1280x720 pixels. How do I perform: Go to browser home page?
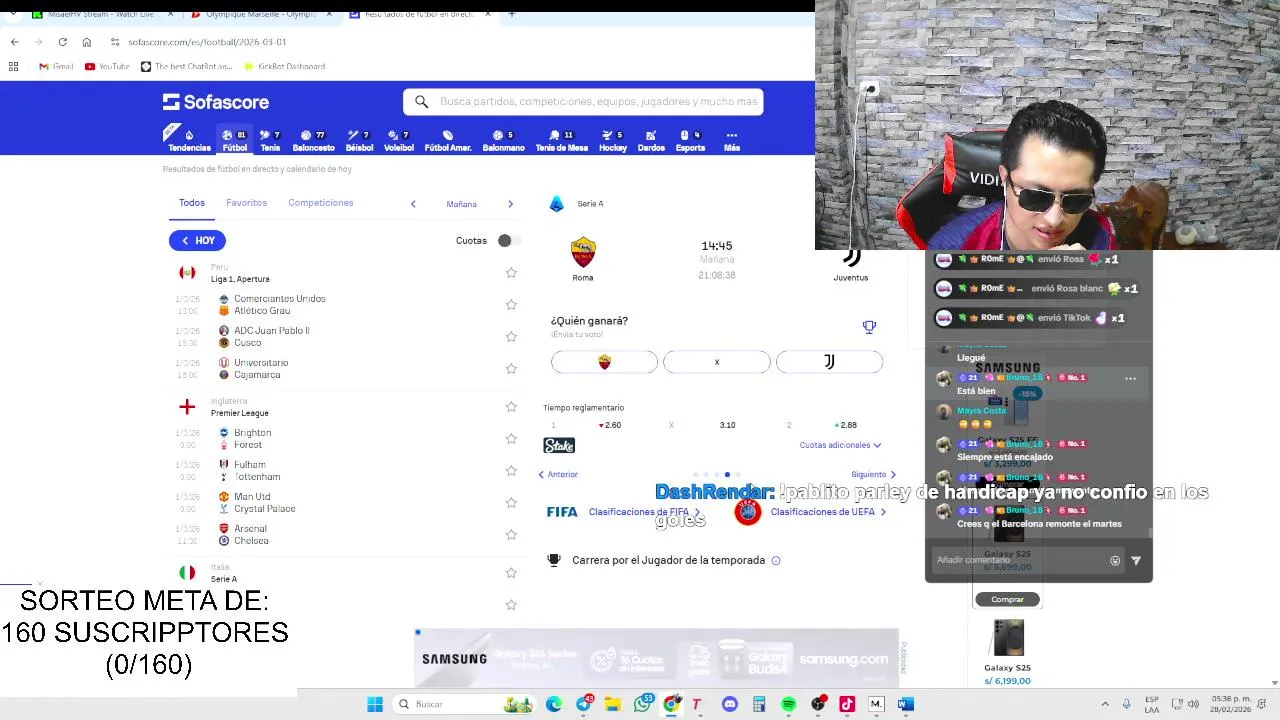coord(87,42)
